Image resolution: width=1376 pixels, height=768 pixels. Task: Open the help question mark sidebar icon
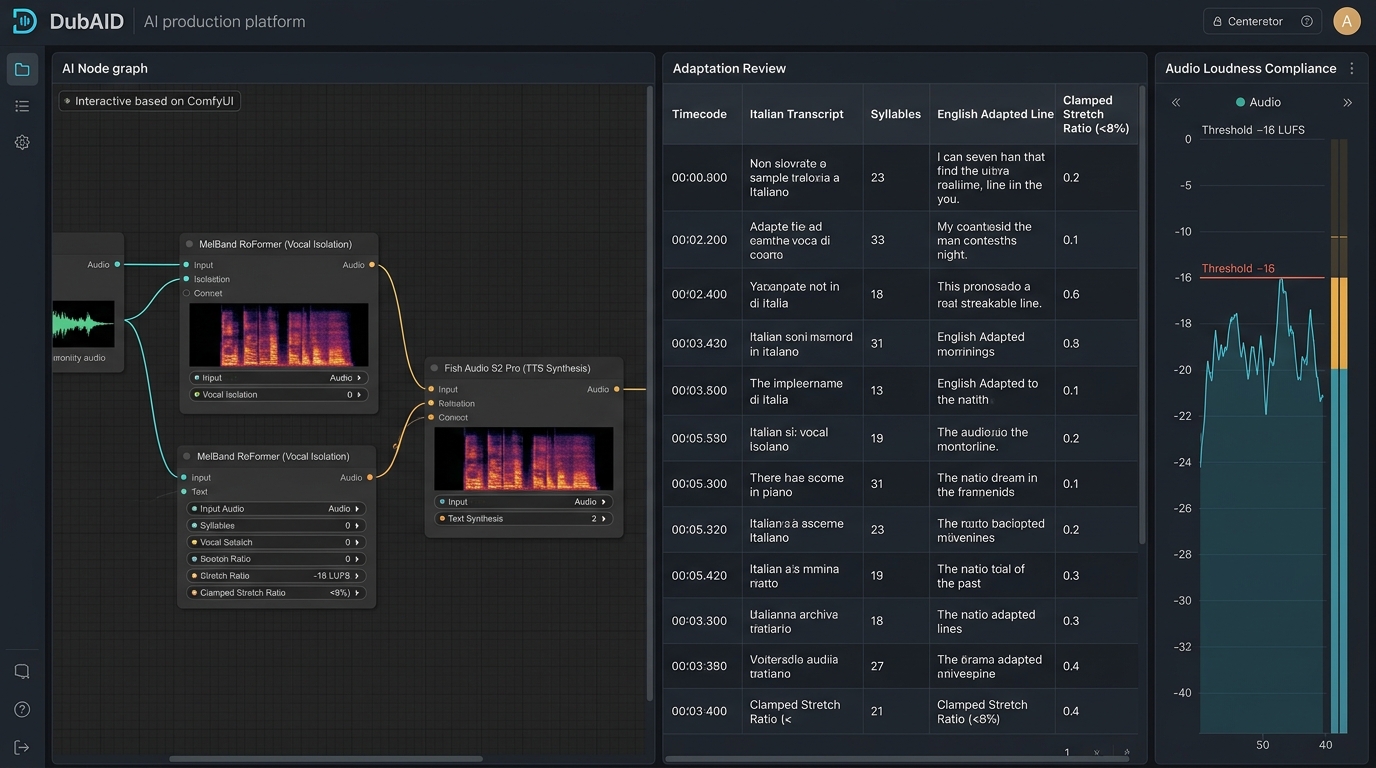22,710
